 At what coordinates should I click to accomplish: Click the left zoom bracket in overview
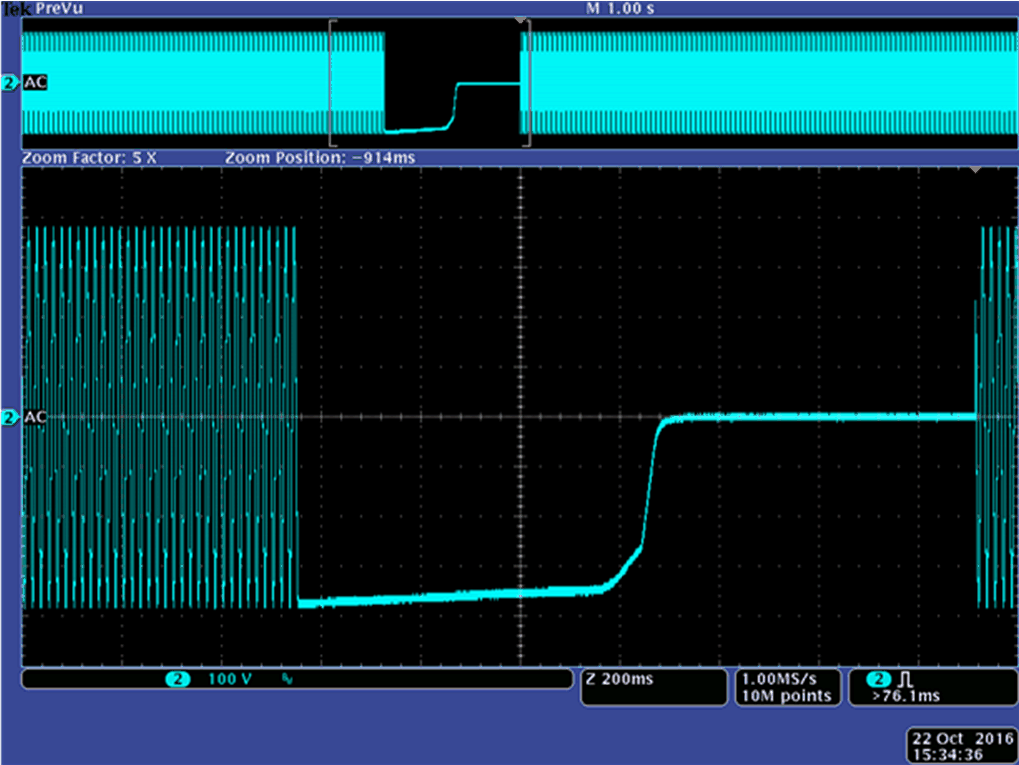click(332, 84)
